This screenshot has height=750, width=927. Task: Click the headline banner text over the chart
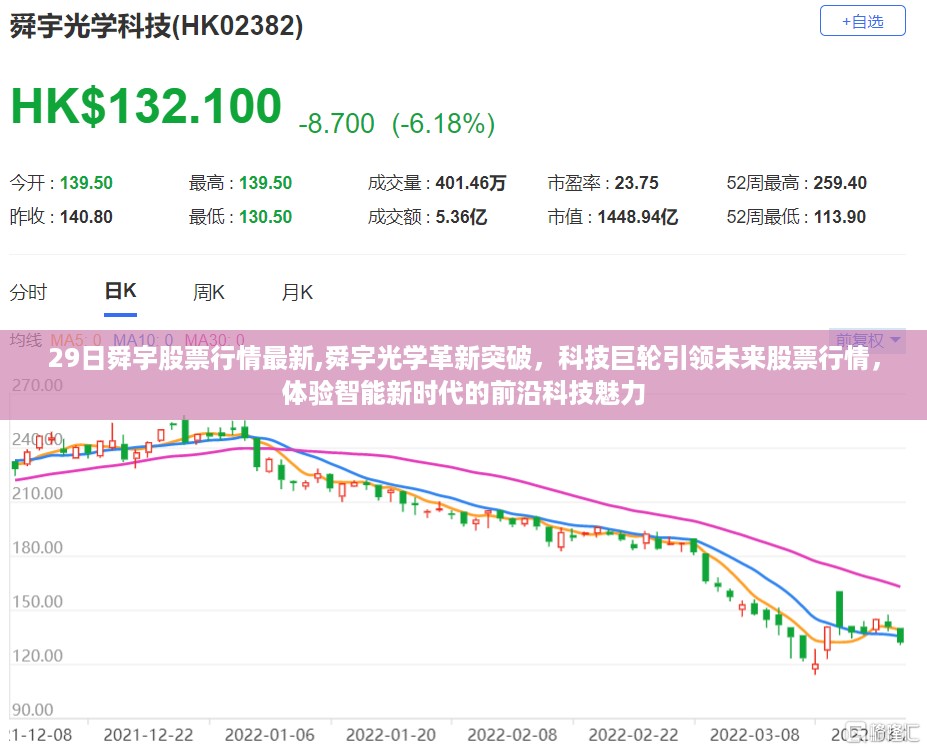pyautogui.click(x=463, y=375)
